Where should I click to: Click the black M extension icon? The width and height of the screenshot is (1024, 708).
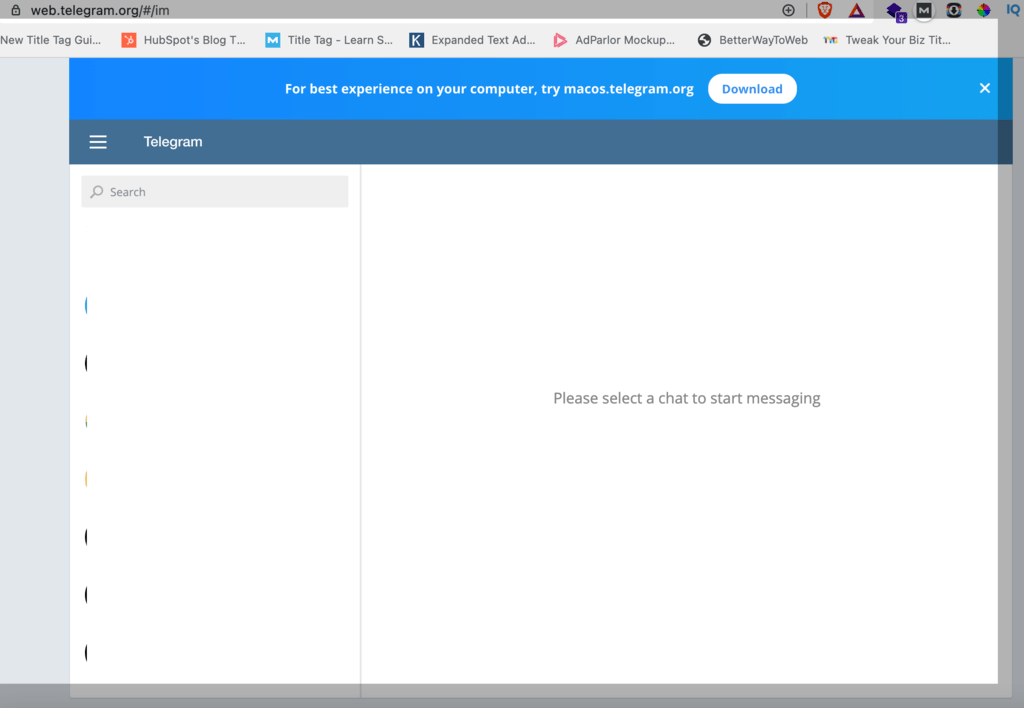pos(923,10)
